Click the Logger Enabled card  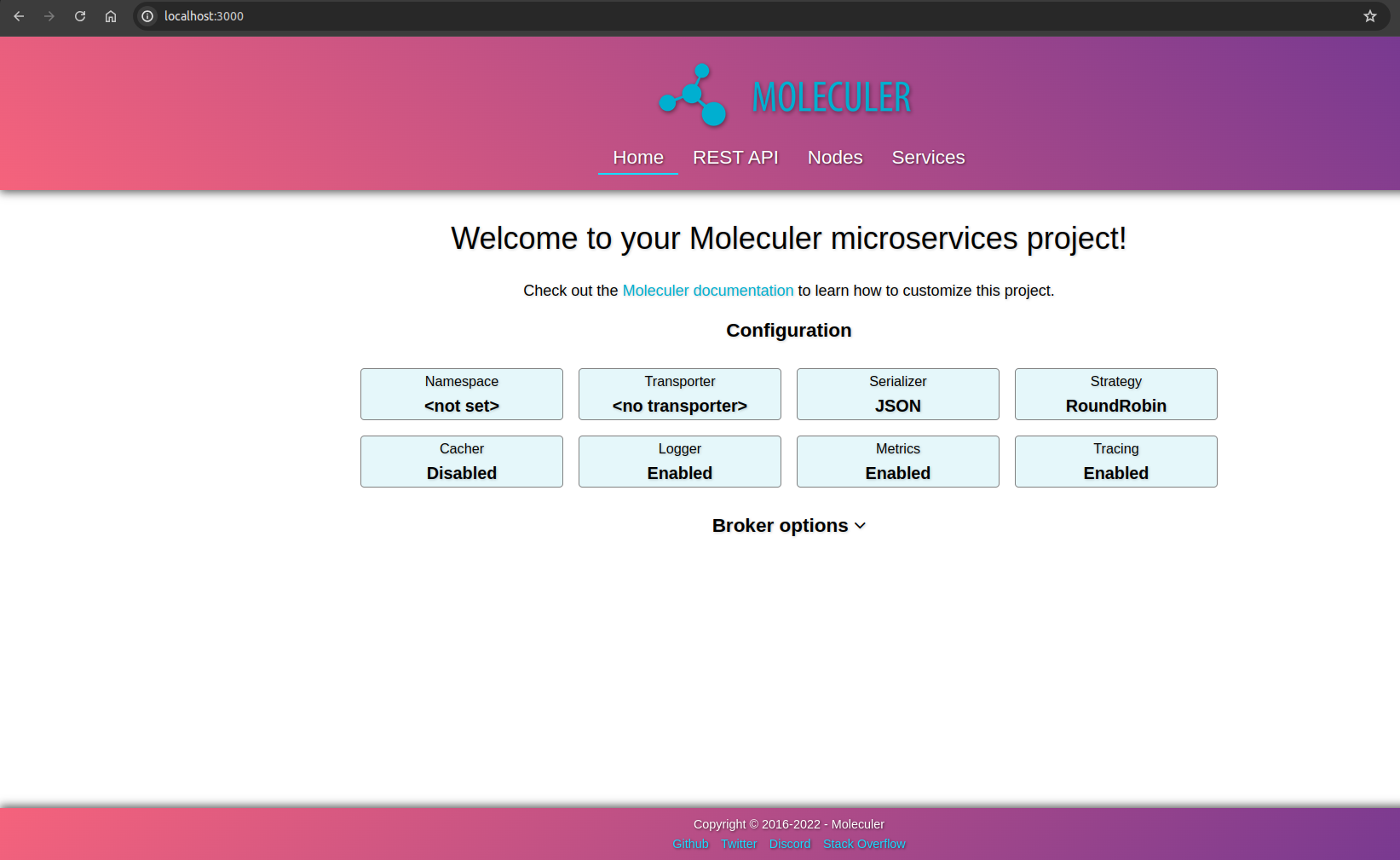(x=680, y=461)
